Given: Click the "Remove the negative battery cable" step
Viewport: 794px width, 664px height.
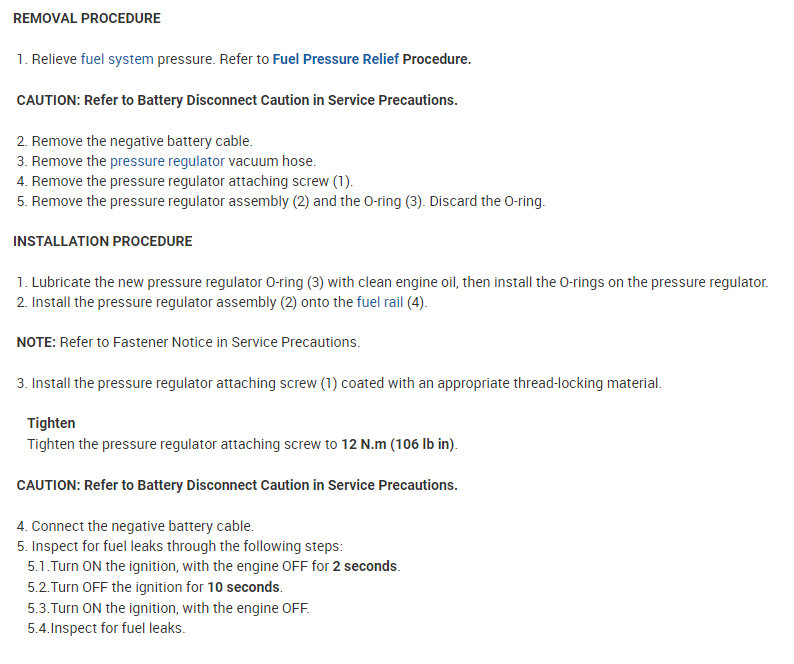Looking at the screenshot, I should tap(142, 141).
